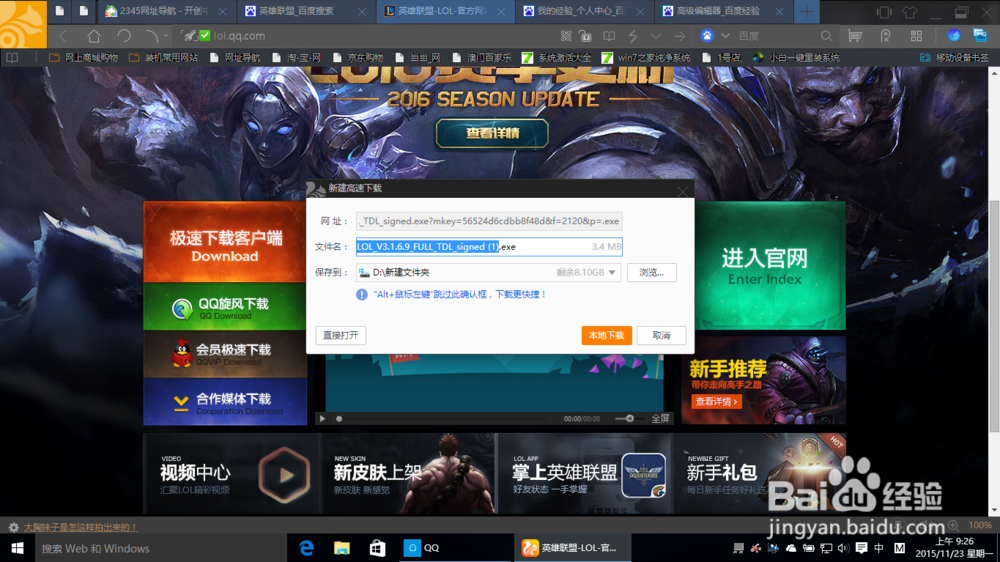The image size is (1000, 562).
Task: Click the search magnifier icon
Action: click(826, 36)
